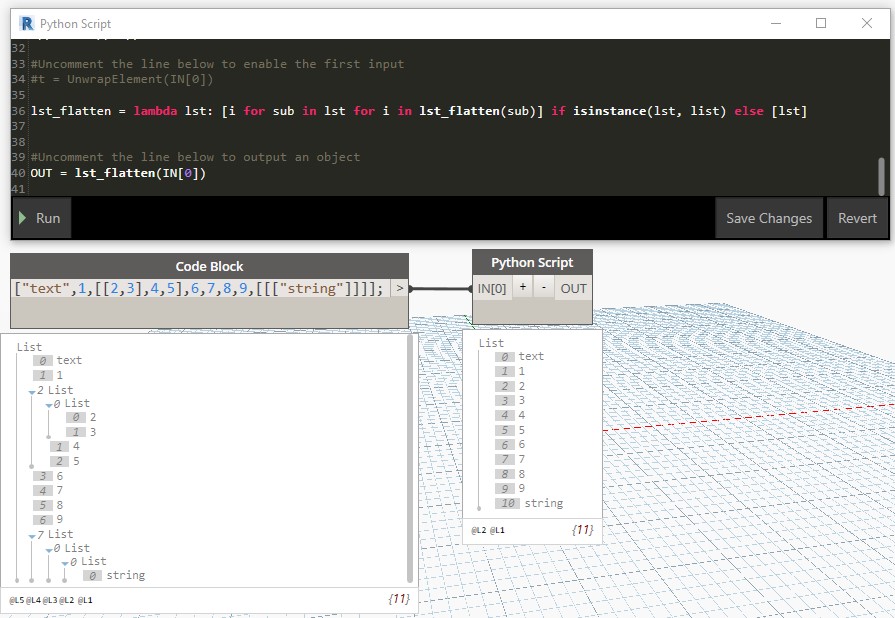Click the Revit icon in Python Script title bar

26,23
